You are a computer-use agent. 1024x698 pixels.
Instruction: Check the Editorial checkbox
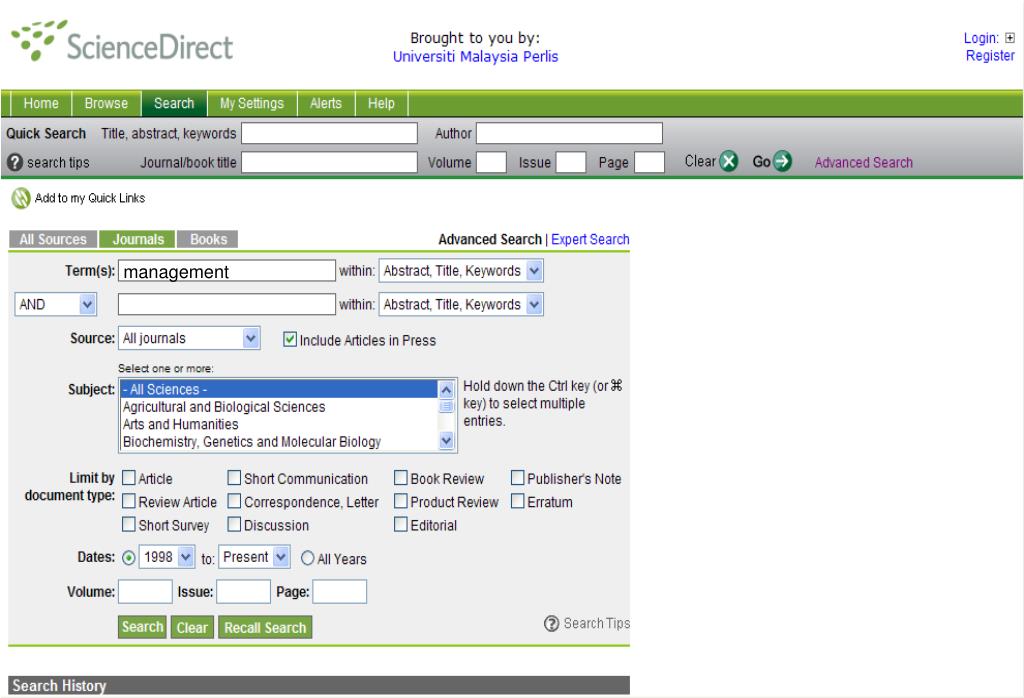400,524
